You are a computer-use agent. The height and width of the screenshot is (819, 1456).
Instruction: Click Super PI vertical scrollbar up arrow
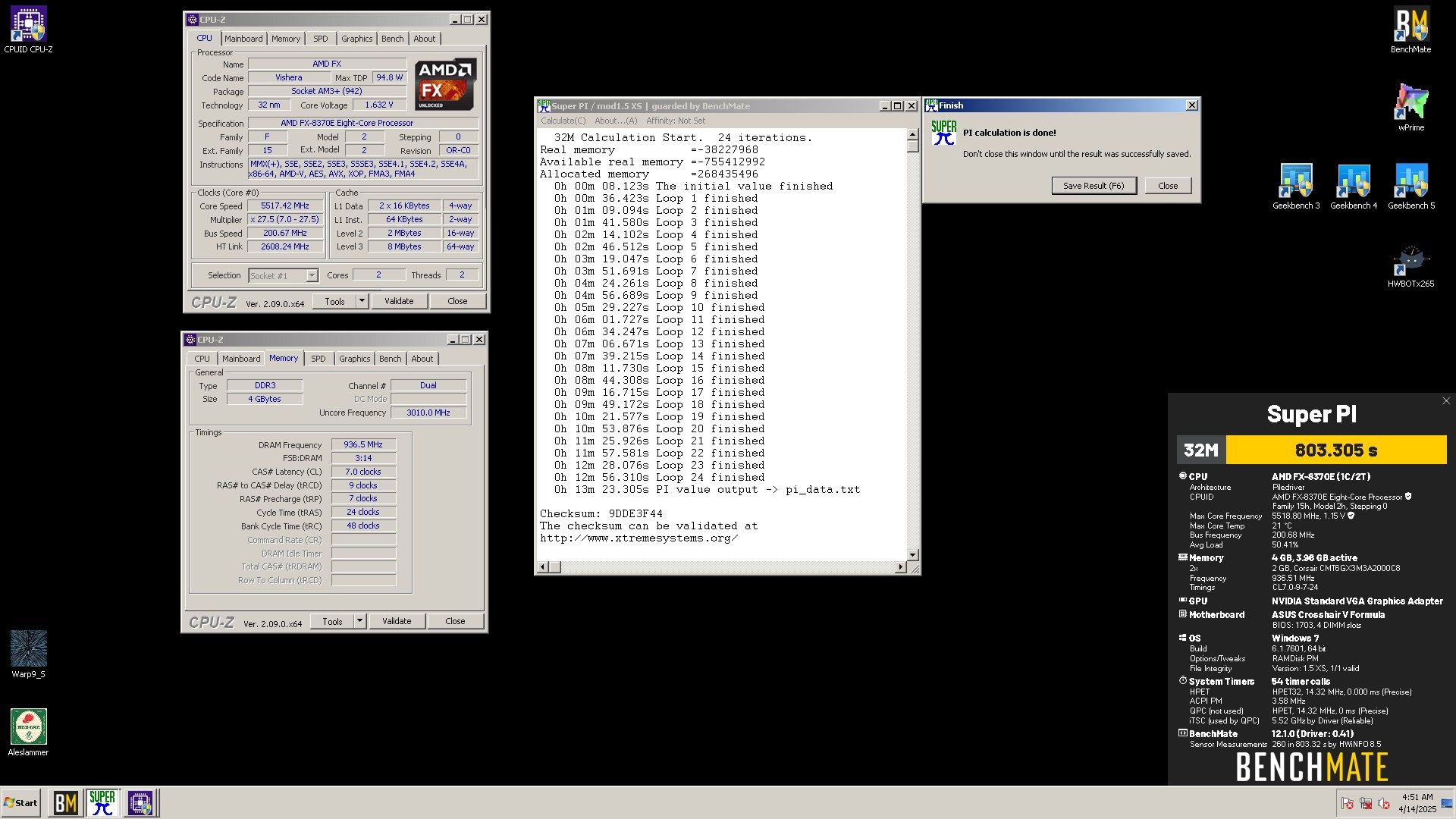pyautogui.click(x=913, y=135)
